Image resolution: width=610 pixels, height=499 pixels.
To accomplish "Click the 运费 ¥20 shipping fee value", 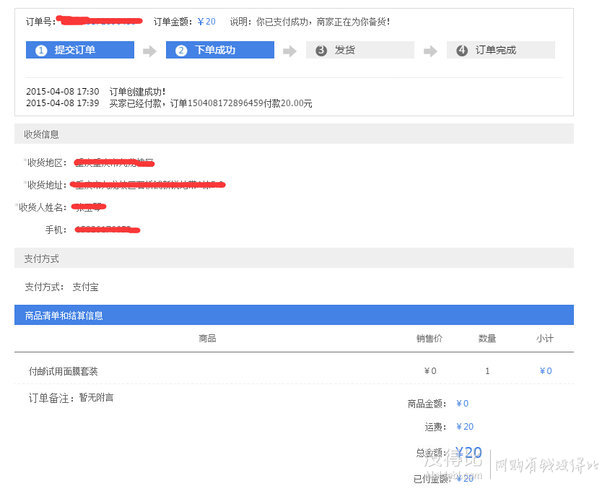I will click(464, 426).
